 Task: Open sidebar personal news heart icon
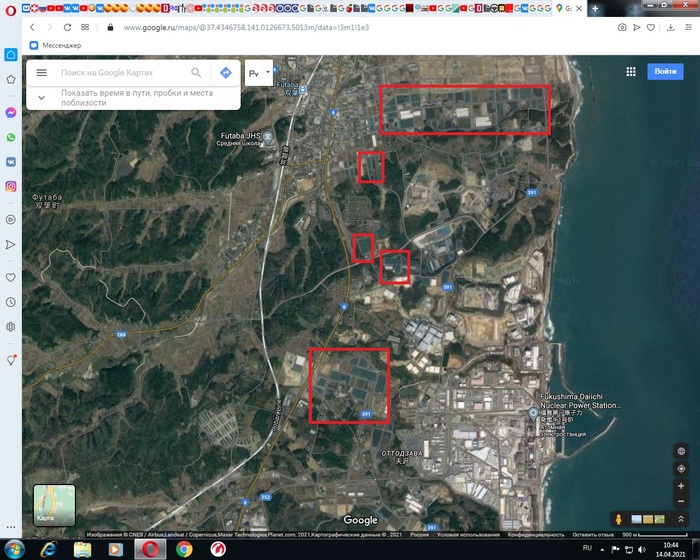pyautogui.click(x=11, y=277)
